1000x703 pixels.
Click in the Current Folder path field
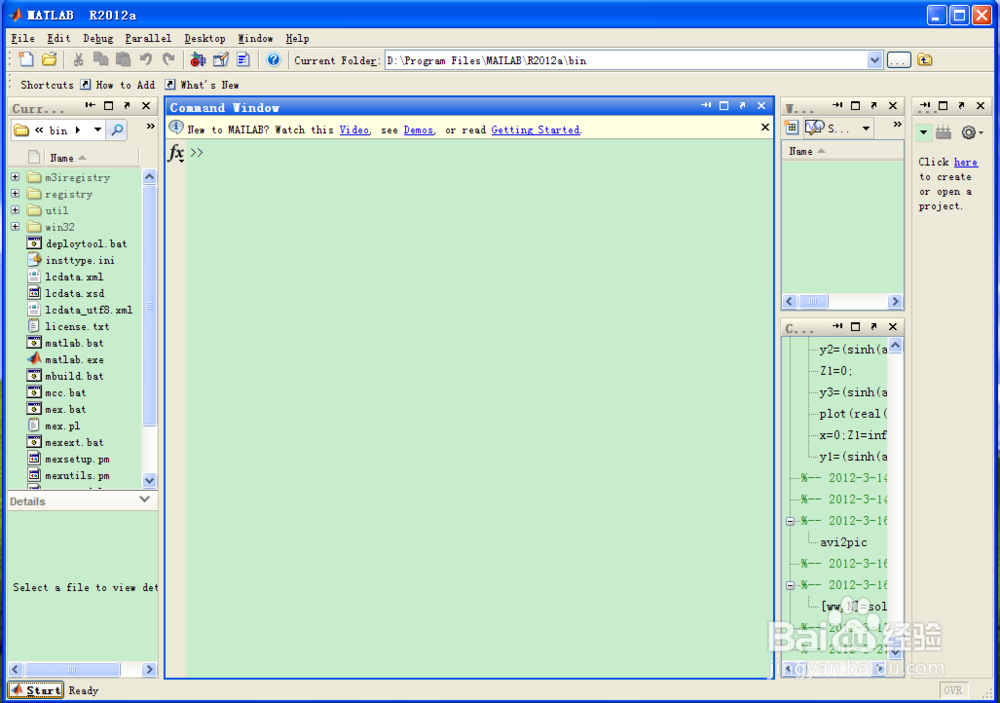click(x=625, y=60)
